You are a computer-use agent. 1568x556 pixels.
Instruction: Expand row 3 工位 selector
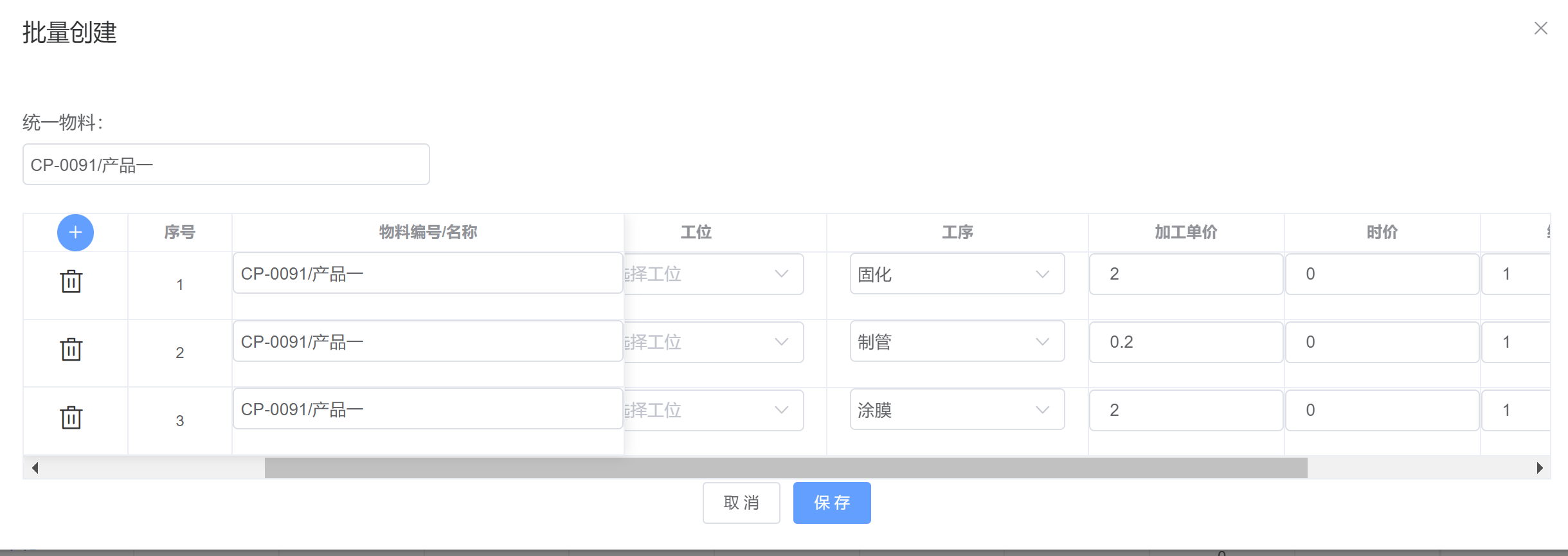click(714, 410)
